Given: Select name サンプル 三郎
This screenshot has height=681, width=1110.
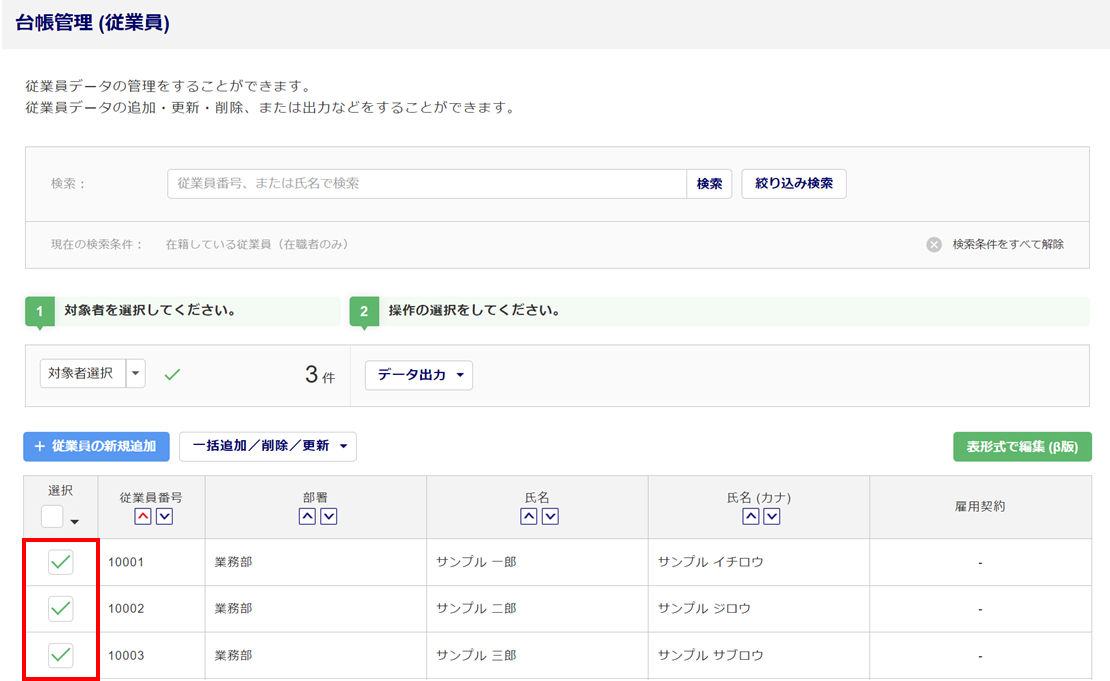Looking at the screenshot, I should 476,656.
